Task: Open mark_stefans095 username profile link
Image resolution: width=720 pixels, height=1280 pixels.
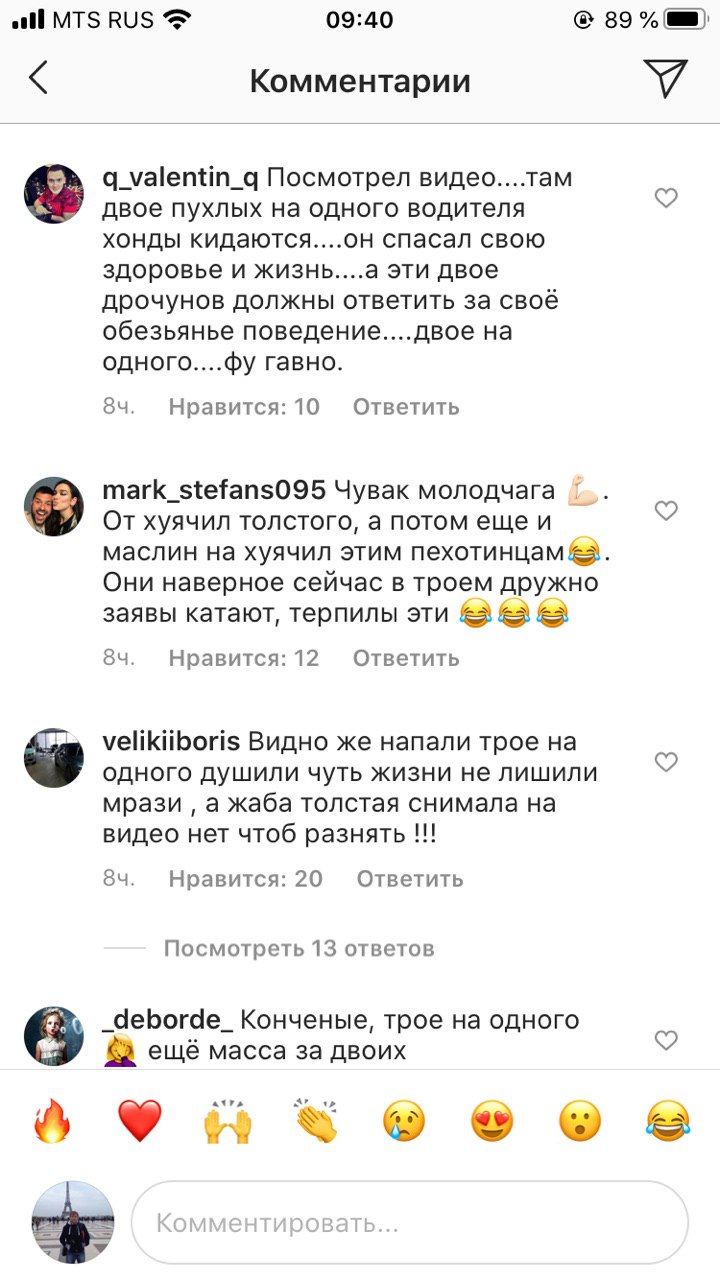Action: 214,490
